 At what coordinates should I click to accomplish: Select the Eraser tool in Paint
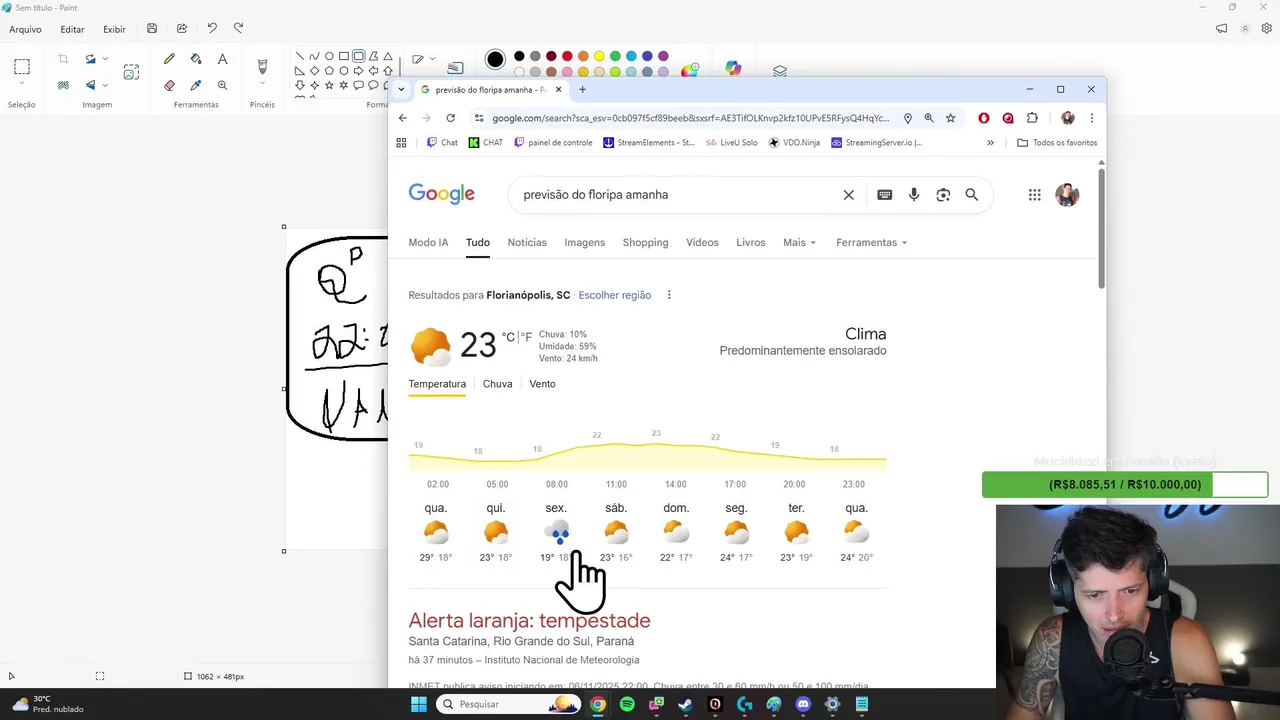pos(169,85)
